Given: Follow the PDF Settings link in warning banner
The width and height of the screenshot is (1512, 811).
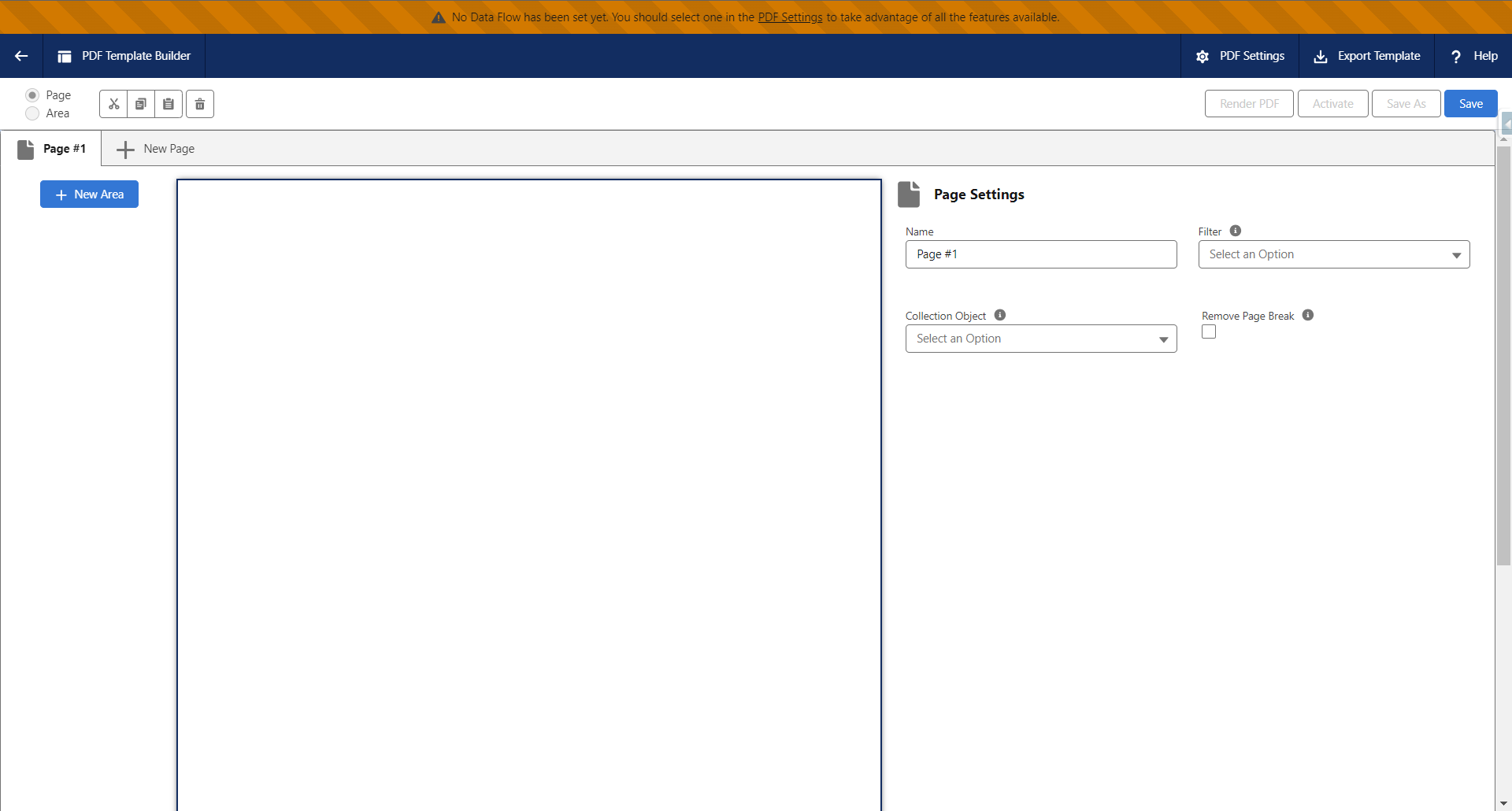Looking at the screenshot, I should point(790,17).
